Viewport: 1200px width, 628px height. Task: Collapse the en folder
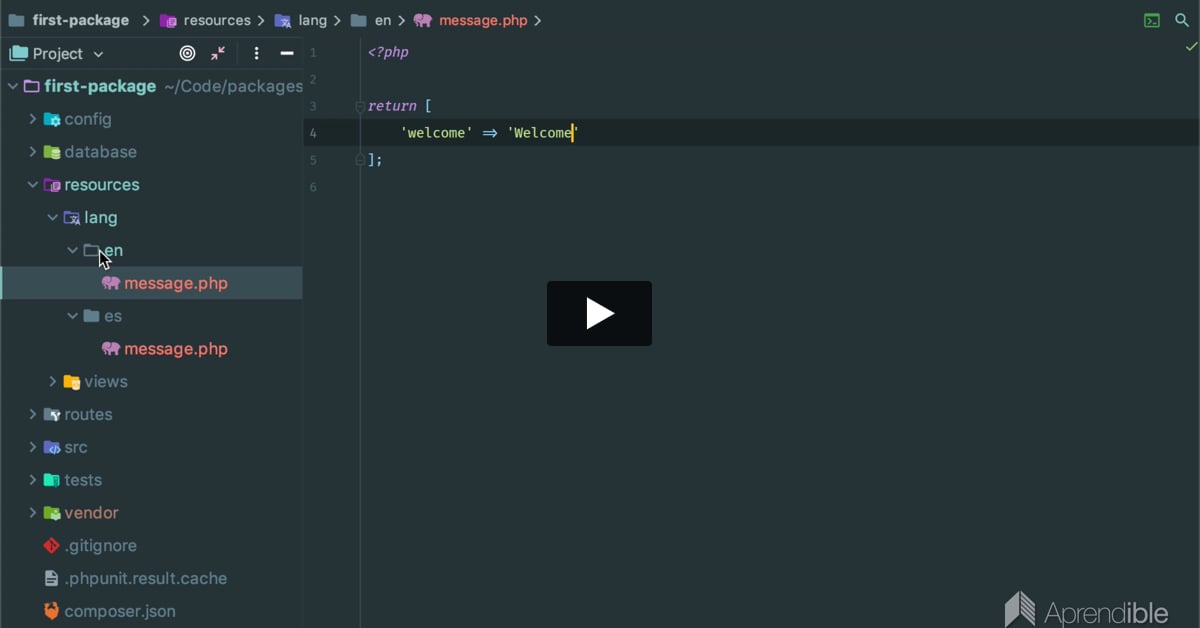point(73,250)
